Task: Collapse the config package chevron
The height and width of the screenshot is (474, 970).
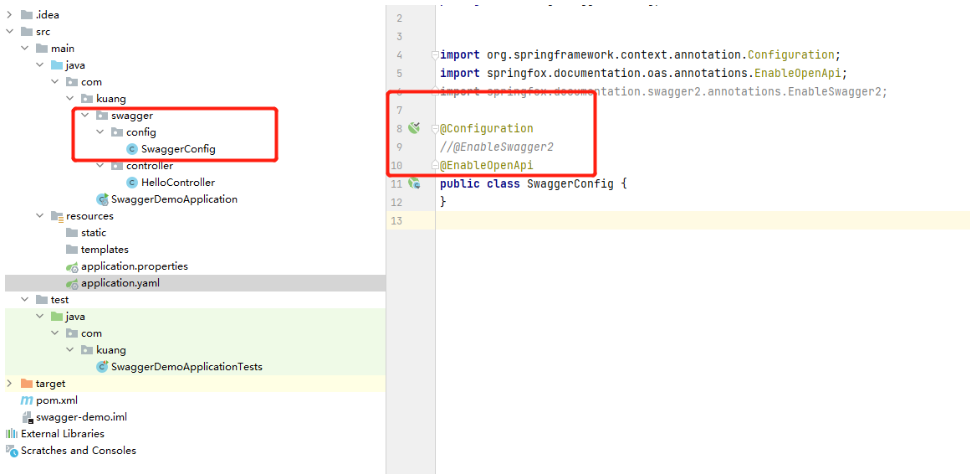Action: click(100, 132)
